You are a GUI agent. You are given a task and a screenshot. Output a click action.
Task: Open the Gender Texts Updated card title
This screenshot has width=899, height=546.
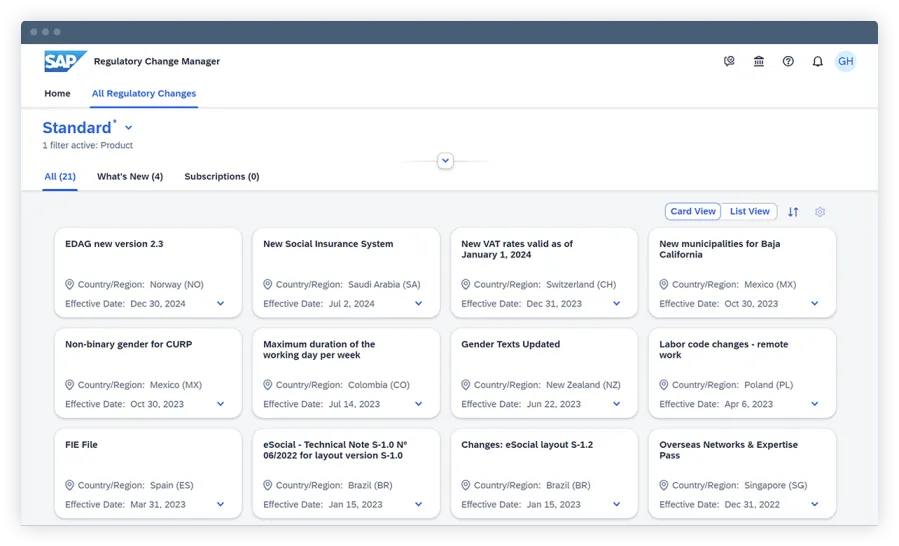510,345
